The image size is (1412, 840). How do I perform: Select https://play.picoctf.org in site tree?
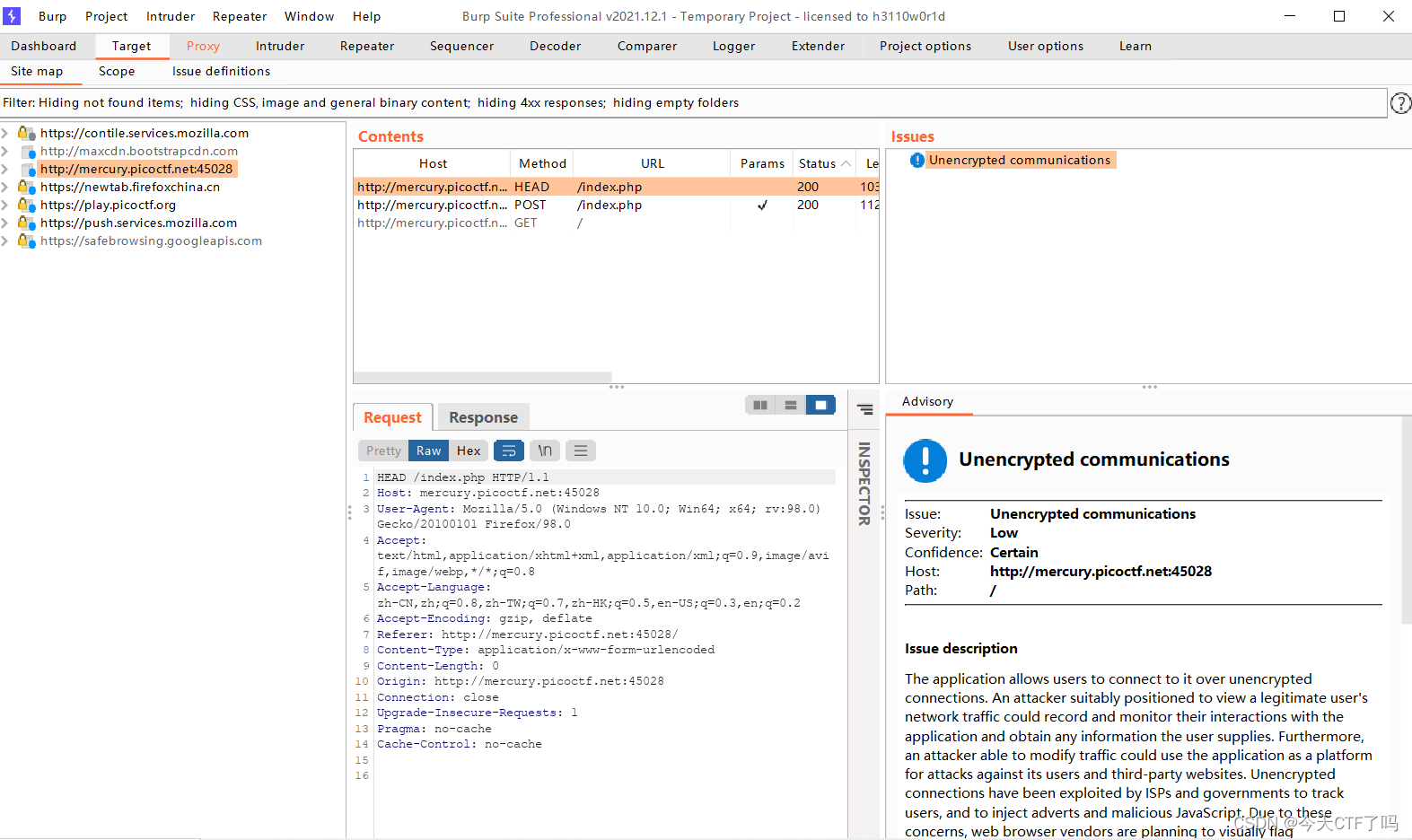click(x=108, y=205)
